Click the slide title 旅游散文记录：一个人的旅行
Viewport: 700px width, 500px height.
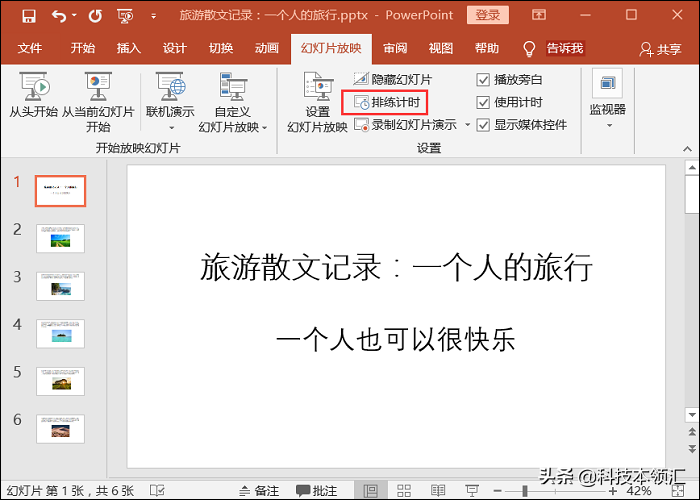pyautogui.click(x=396, y=267)
